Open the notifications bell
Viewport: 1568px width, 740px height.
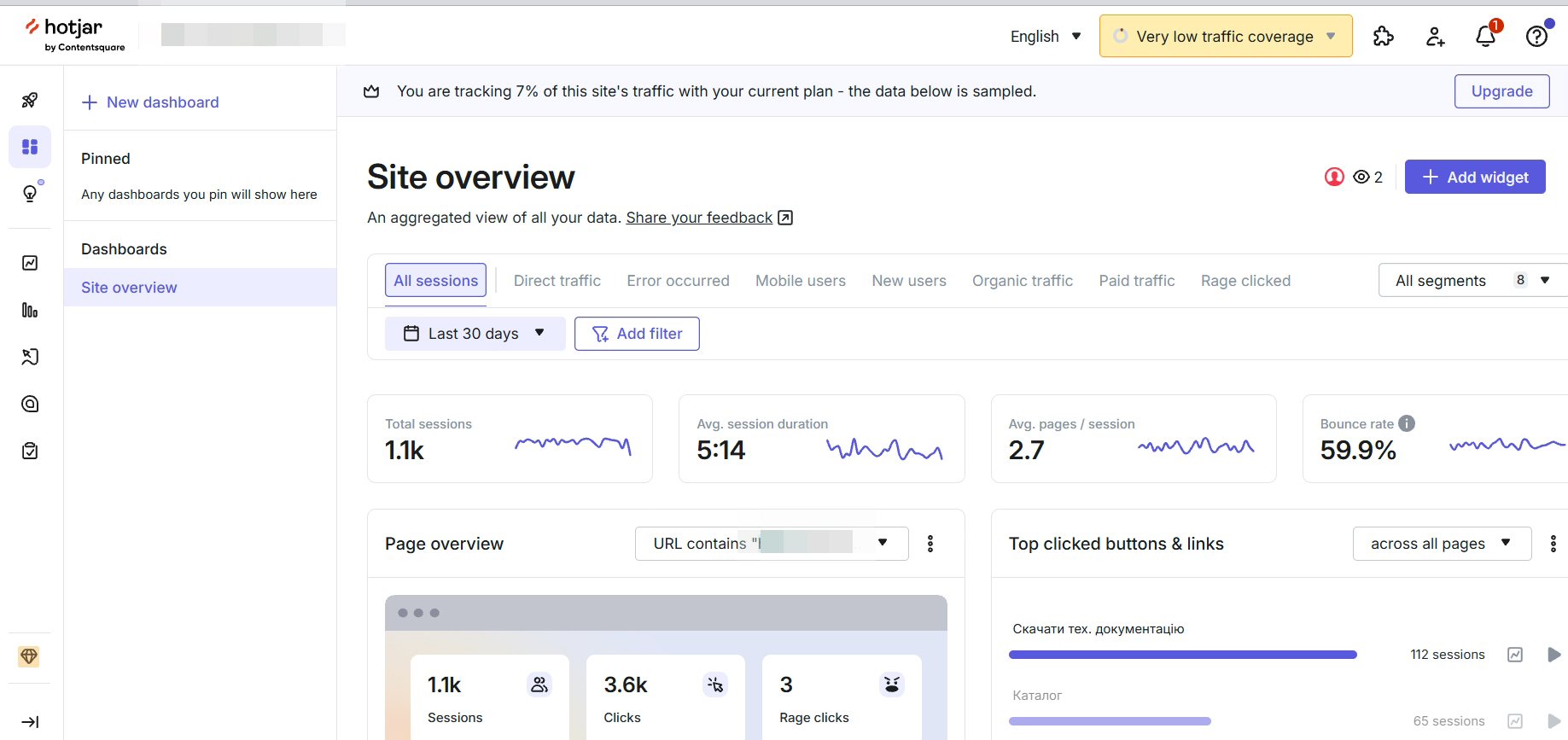(x=1486, y=36)
